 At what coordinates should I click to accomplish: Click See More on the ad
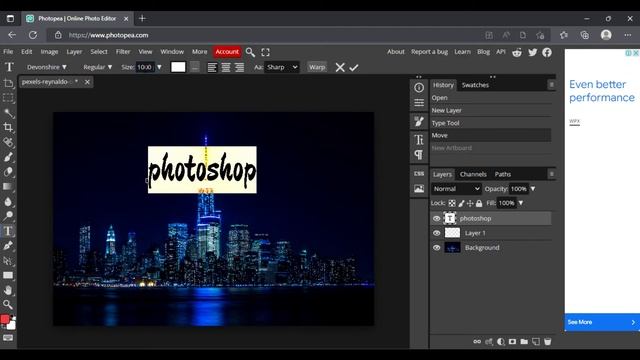point(602,322)
